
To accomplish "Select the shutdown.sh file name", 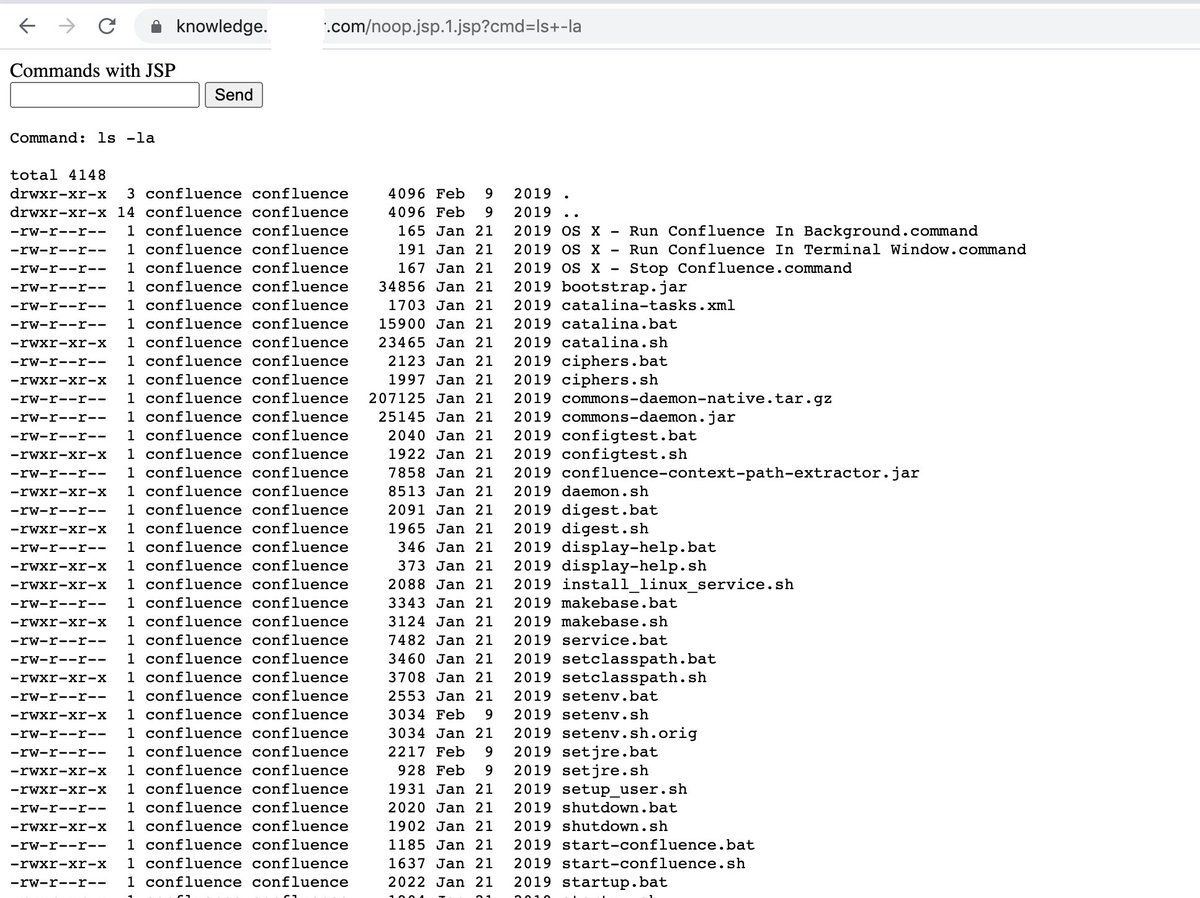I will (615, 827).
